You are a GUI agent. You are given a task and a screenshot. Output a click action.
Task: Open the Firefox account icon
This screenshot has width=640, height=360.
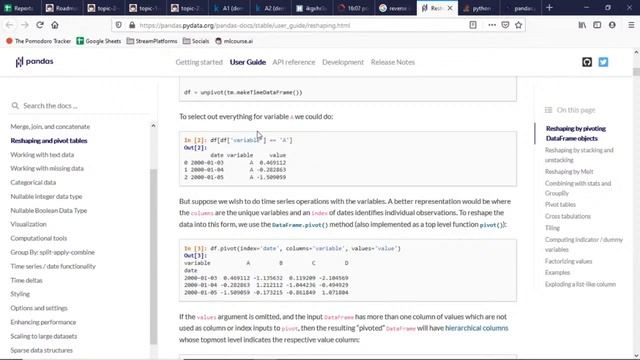(612, 25)
